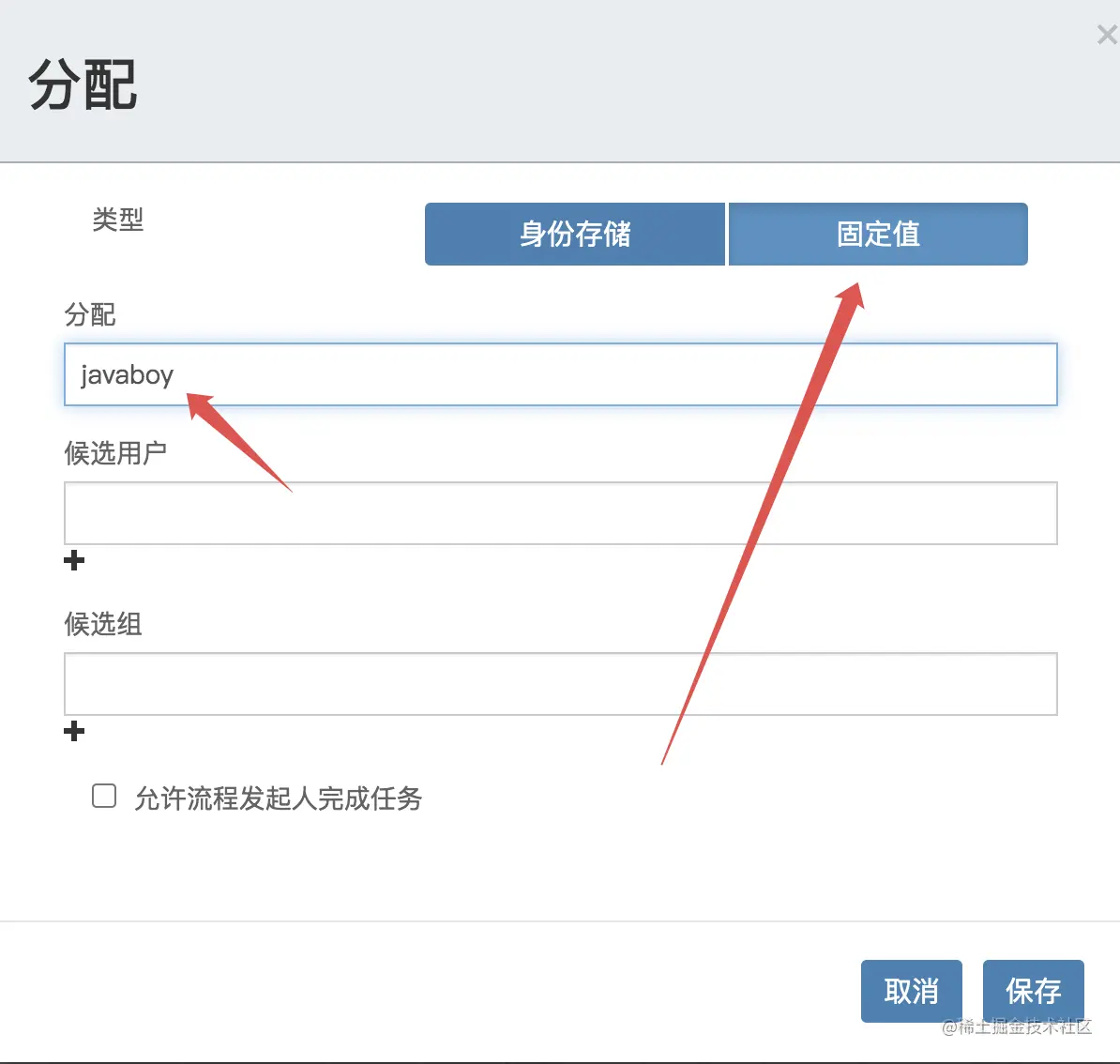Select the 固定值 option for 类型

tap(878, 234)
